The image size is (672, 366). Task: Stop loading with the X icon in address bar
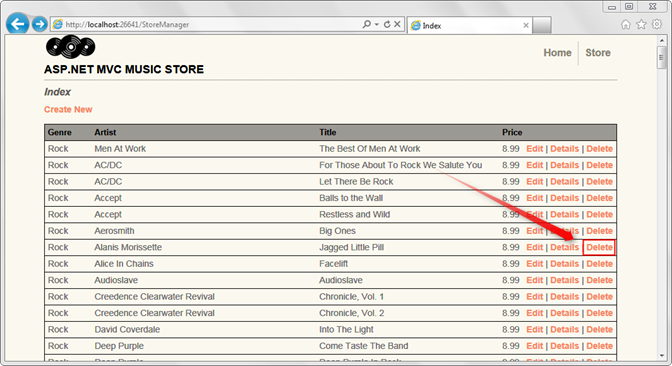[x=397, y=24]
